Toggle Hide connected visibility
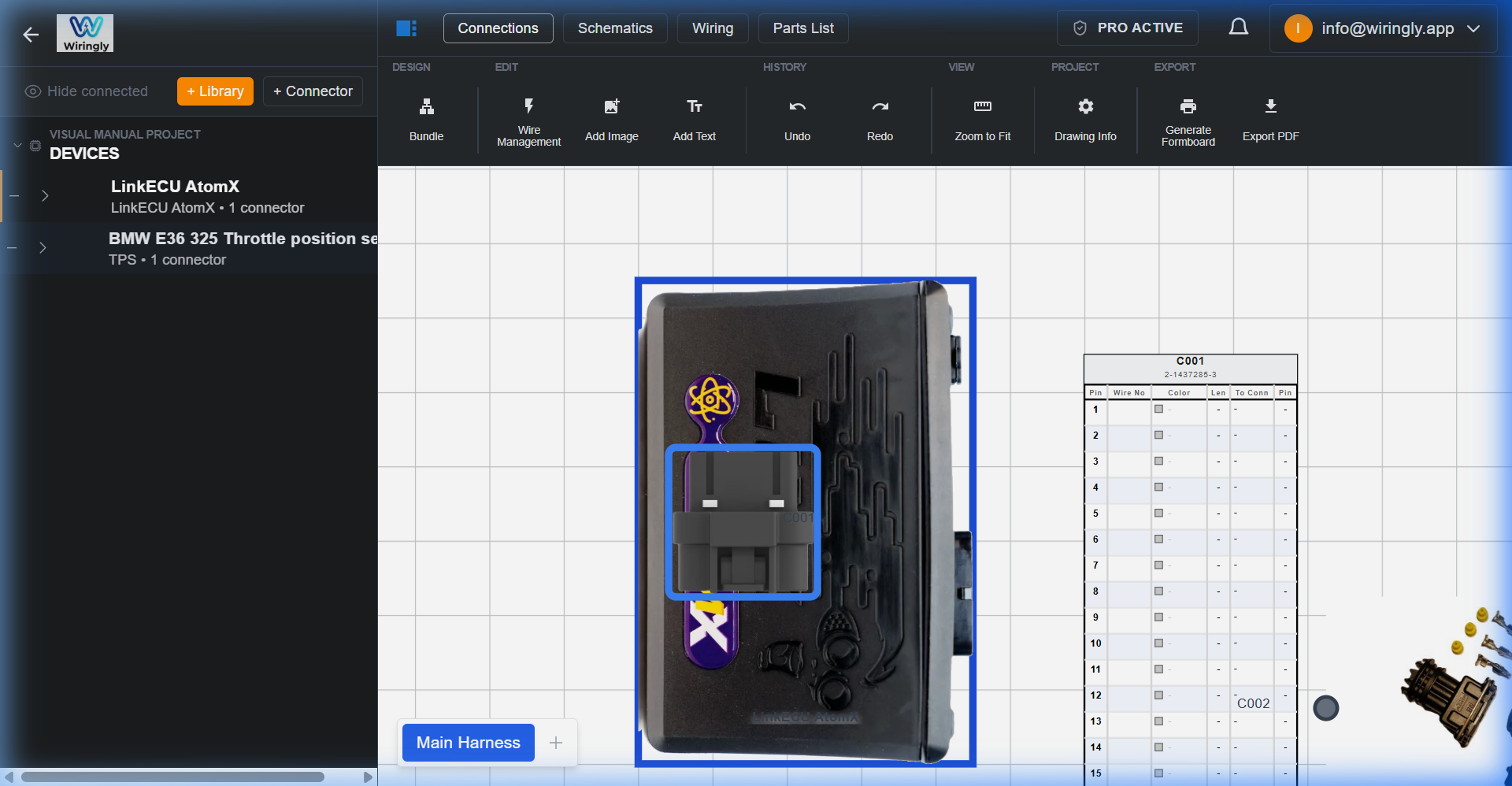 pos(87,91)
